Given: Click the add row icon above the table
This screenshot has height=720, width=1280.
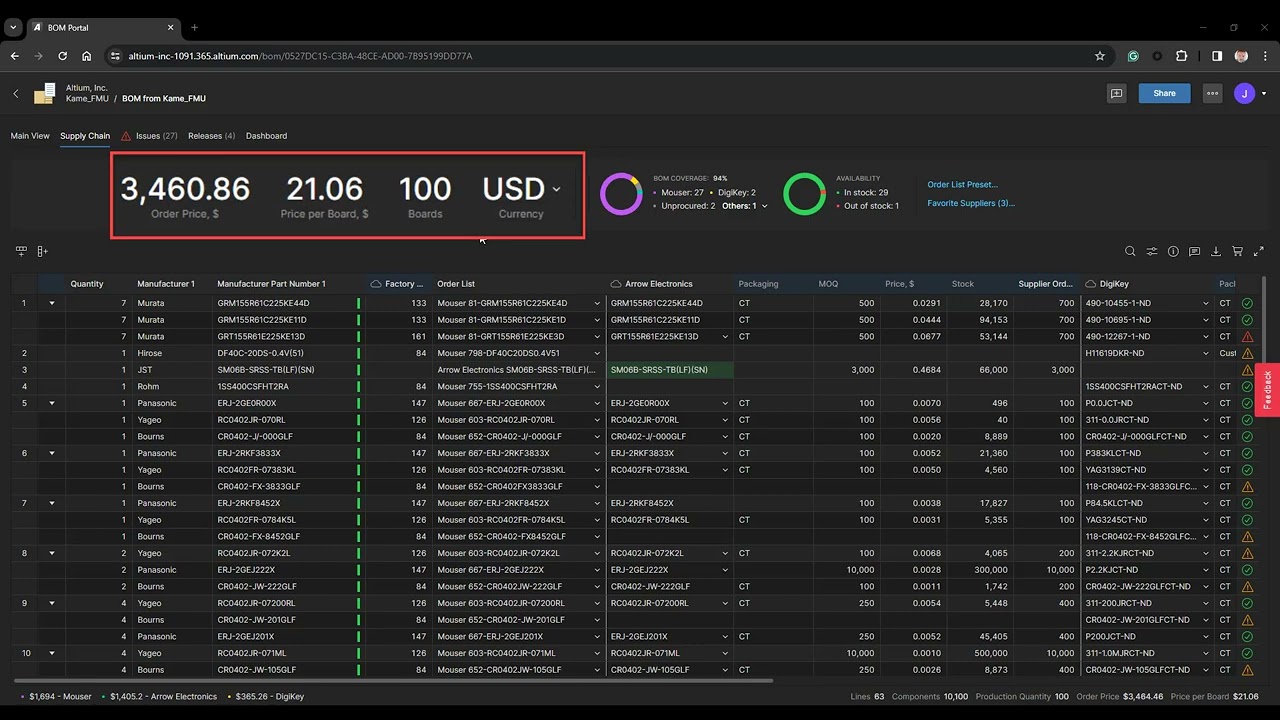Looking at the screenshot, I should 21,251.
